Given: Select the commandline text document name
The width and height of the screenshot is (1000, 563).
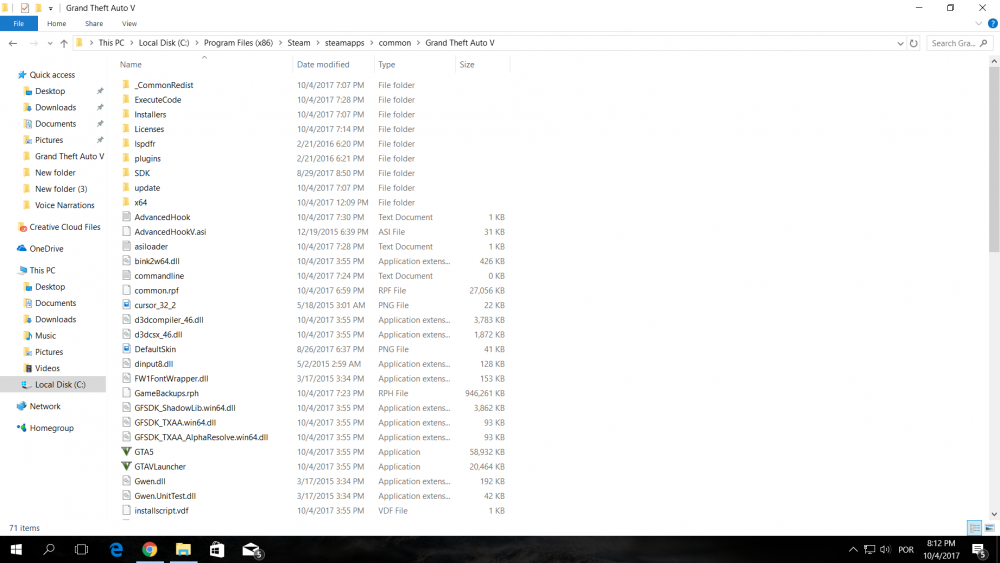Looking at the screenshot, I should [159, 276].
